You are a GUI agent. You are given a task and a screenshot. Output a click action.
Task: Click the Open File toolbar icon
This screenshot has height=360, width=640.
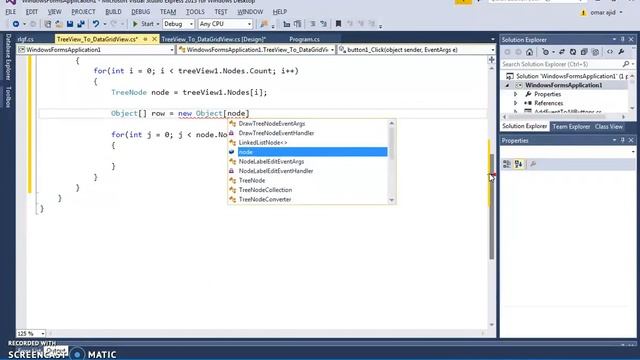[59, 24]
